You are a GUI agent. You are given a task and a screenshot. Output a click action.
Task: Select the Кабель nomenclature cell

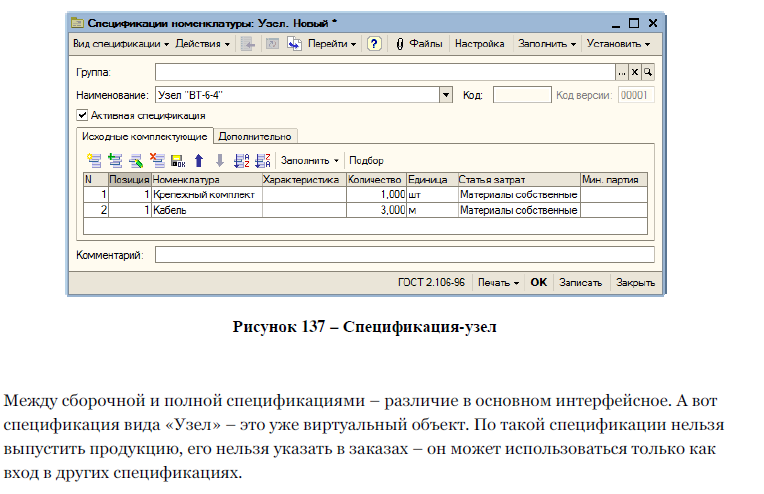[207, 210]
